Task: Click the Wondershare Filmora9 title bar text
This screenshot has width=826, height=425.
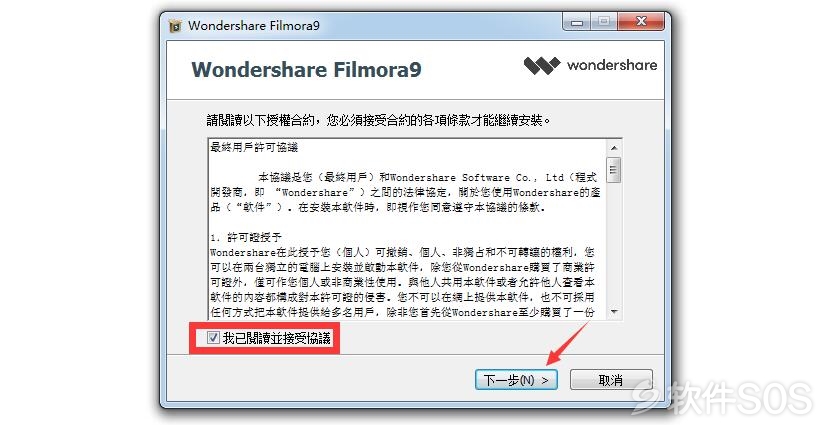Action: coord(254,25)
